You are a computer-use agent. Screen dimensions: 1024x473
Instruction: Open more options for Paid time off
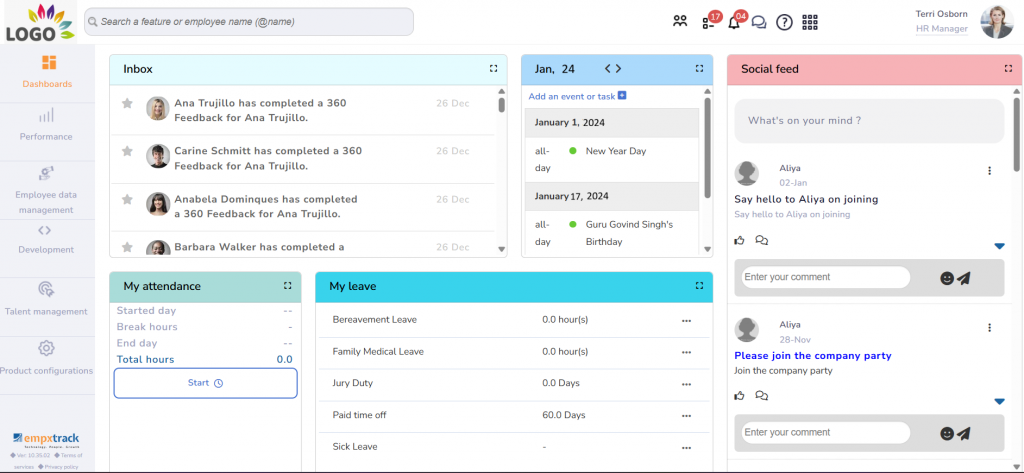[686, 416]
